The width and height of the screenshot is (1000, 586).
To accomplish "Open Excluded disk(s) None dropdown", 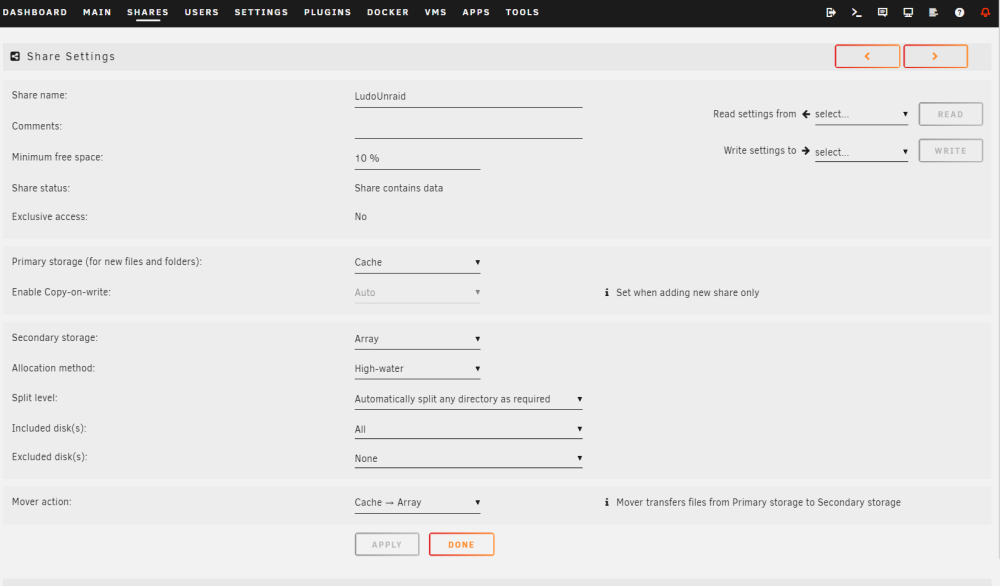I will click(x=468, y=458).
